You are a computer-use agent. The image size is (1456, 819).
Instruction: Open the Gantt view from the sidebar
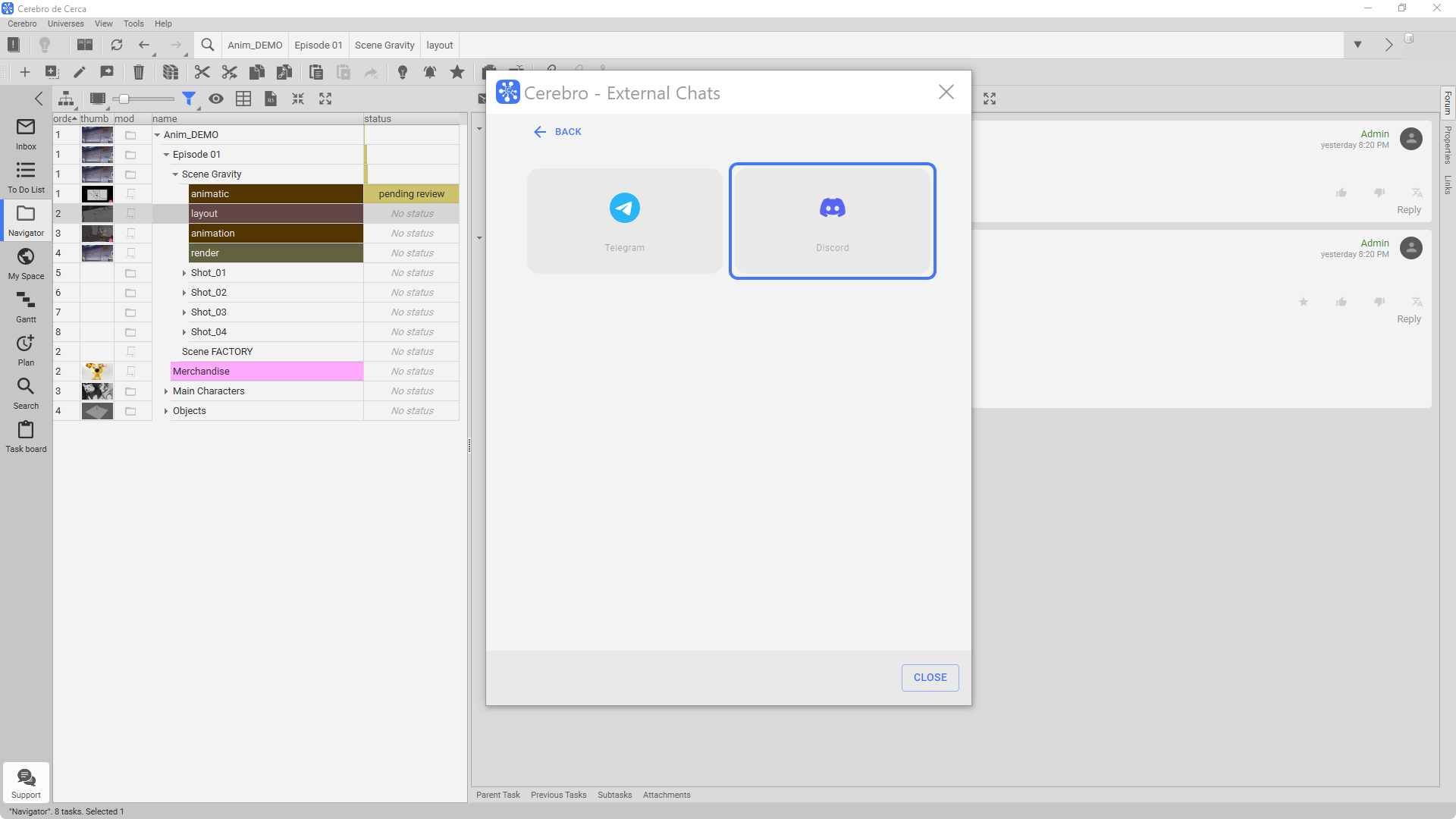26,307
